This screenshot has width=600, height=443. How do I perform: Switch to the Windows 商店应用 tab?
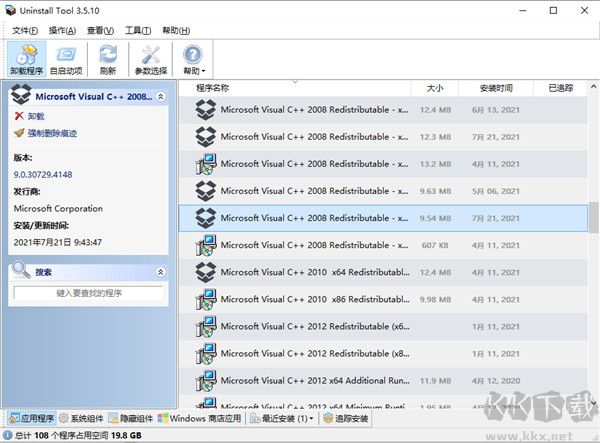point(199,418)
